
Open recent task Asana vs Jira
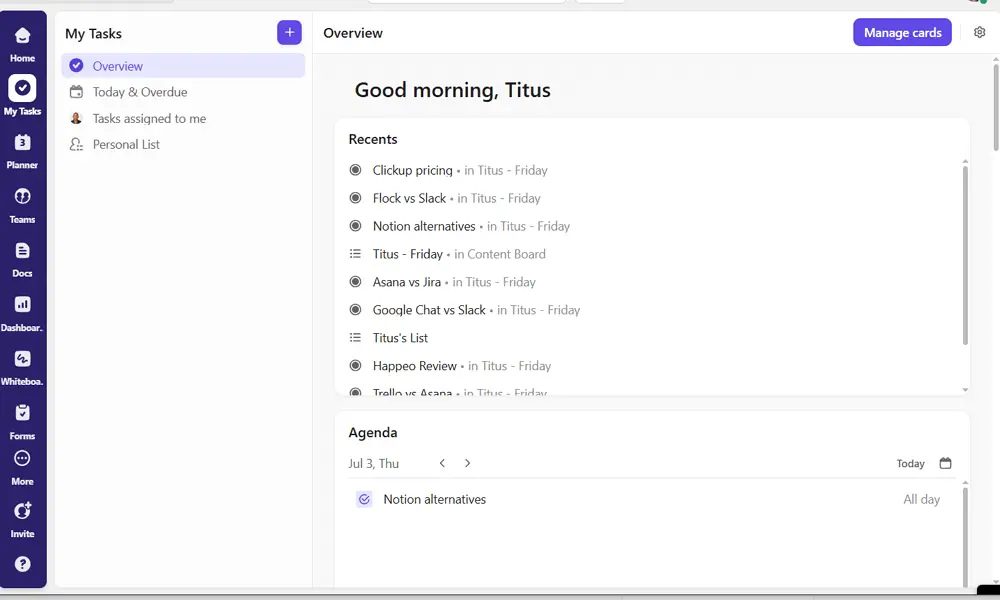pyautogui.click(x=407, y=282)
